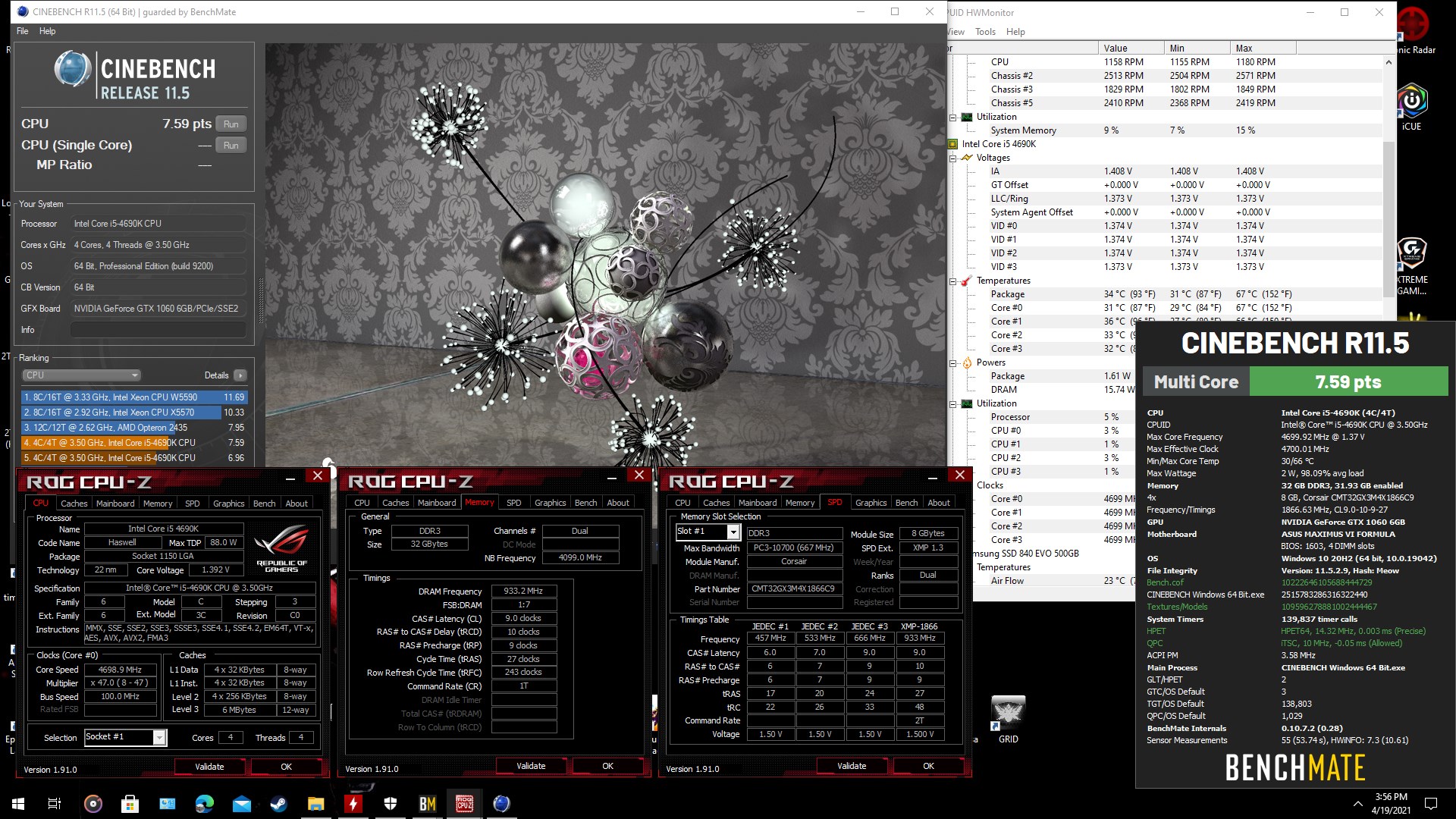Click Validate in the first CPU-Z window
Viewport: 1456px width, 819px height.
[x=209, y=767]
